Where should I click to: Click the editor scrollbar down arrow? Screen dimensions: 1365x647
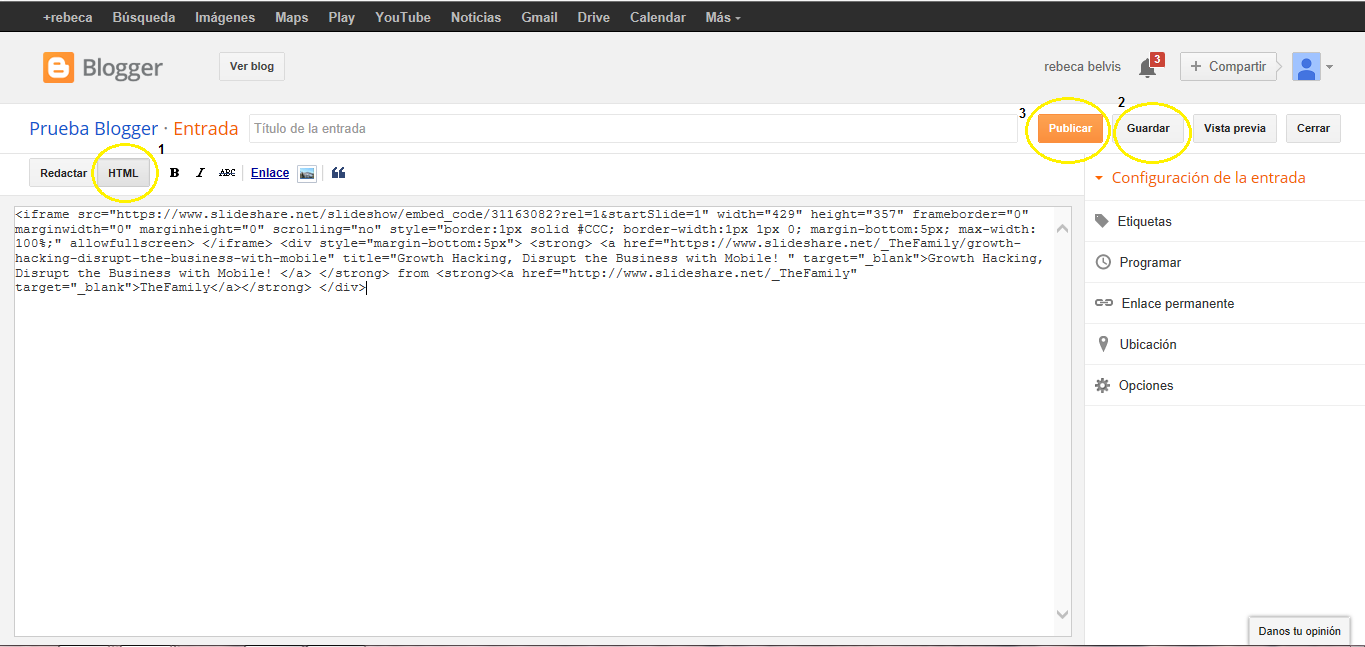coord(1062,614)
